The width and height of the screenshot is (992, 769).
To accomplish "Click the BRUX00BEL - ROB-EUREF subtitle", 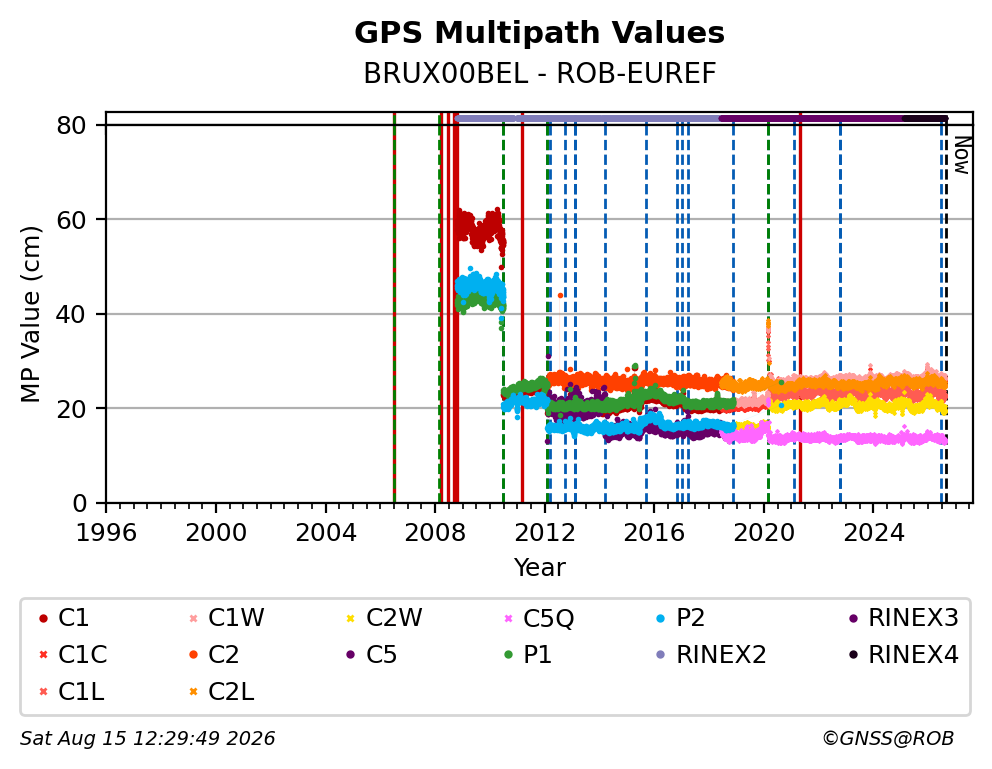I will [x=539, y=73].
